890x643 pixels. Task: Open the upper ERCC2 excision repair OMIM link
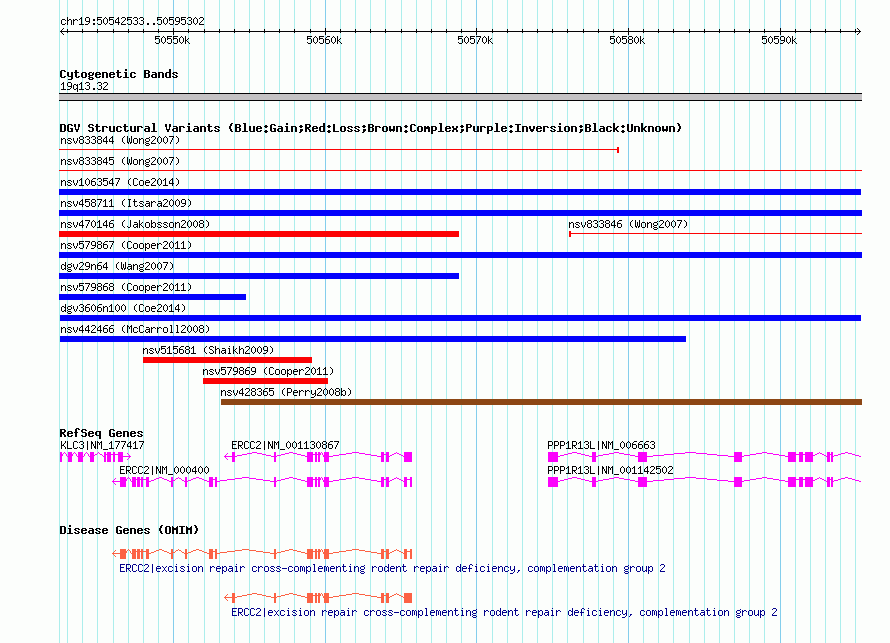coord(392,568)
